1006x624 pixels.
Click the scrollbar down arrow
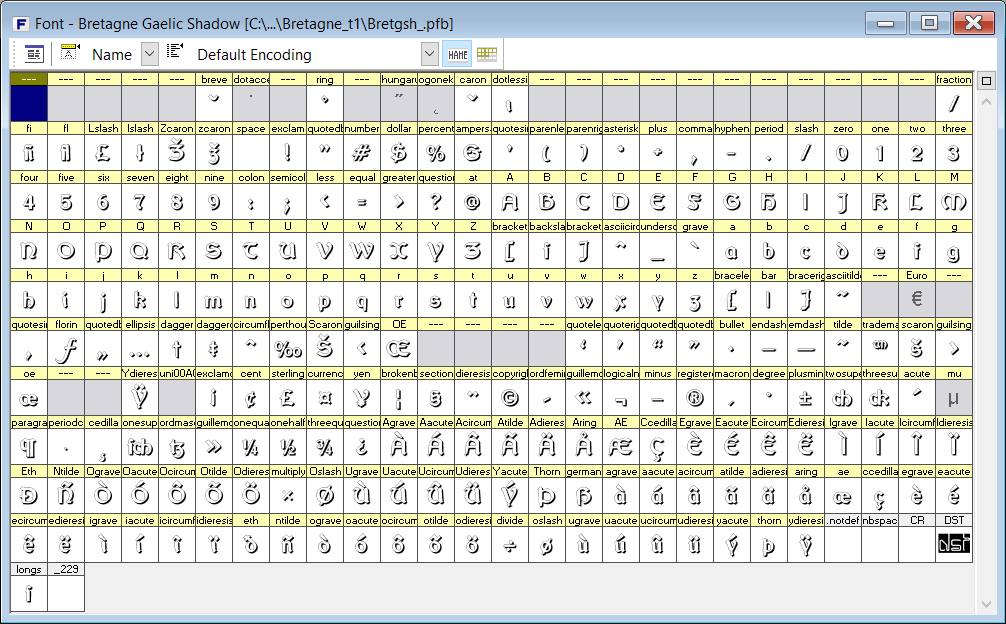(987, 604)
